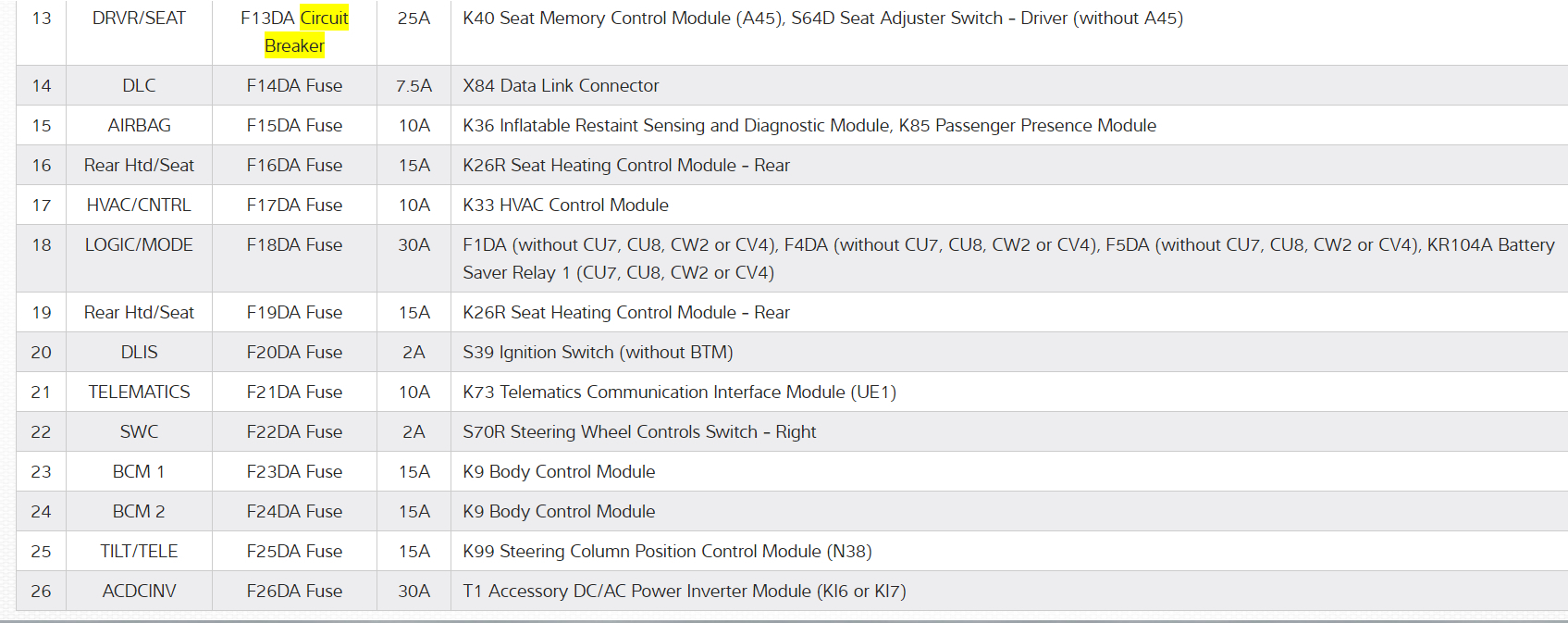Select the BCM 1 cell
The image size is (1568, 623).
click(139, 472)
